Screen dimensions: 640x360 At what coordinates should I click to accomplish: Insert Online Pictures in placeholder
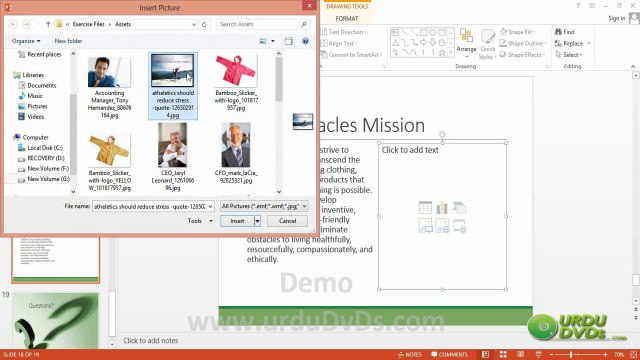pyautogui.click(x=442, y=225)
